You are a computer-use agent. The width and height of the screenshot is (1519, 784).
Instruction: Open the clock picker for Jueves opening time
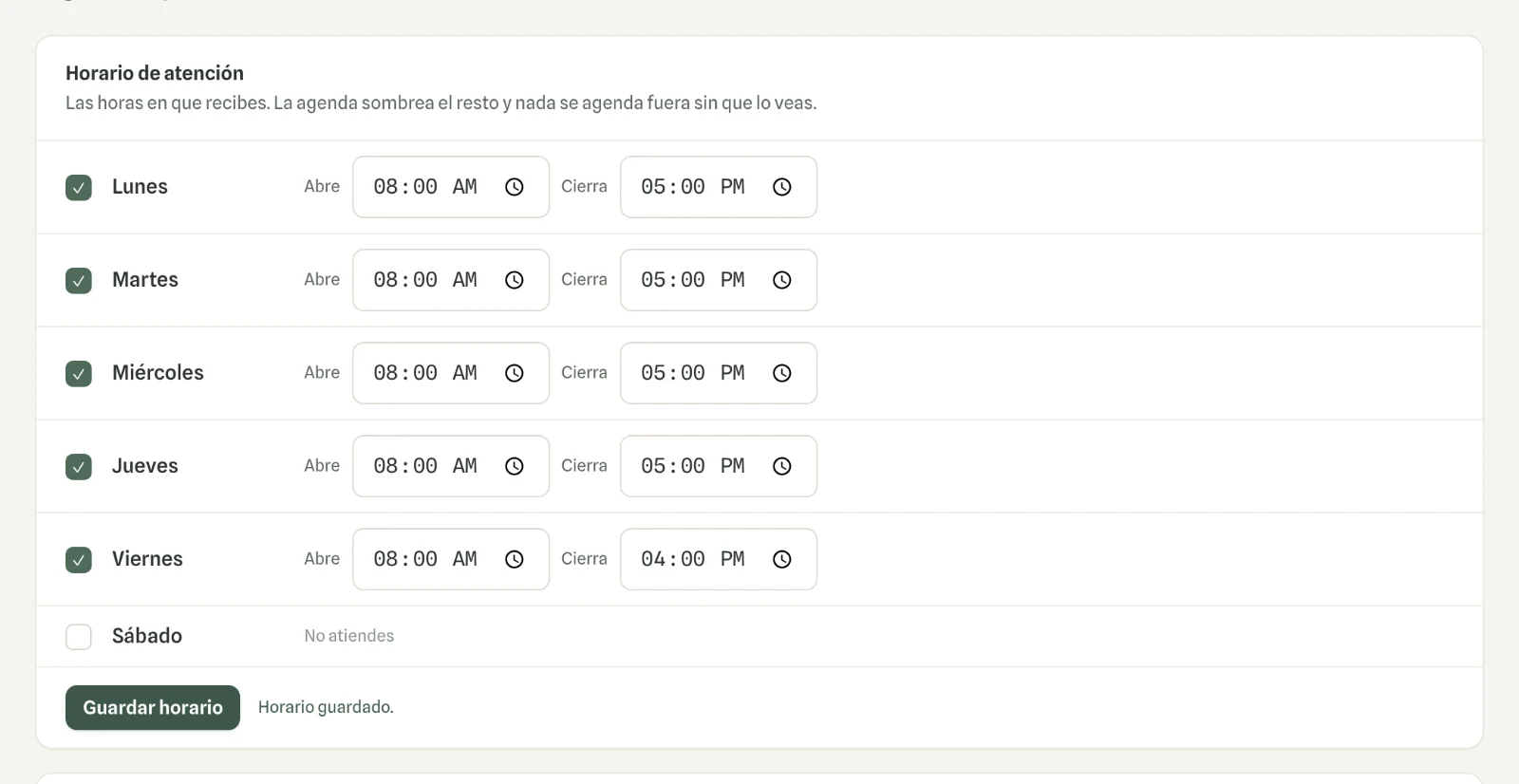pos(515,466)
